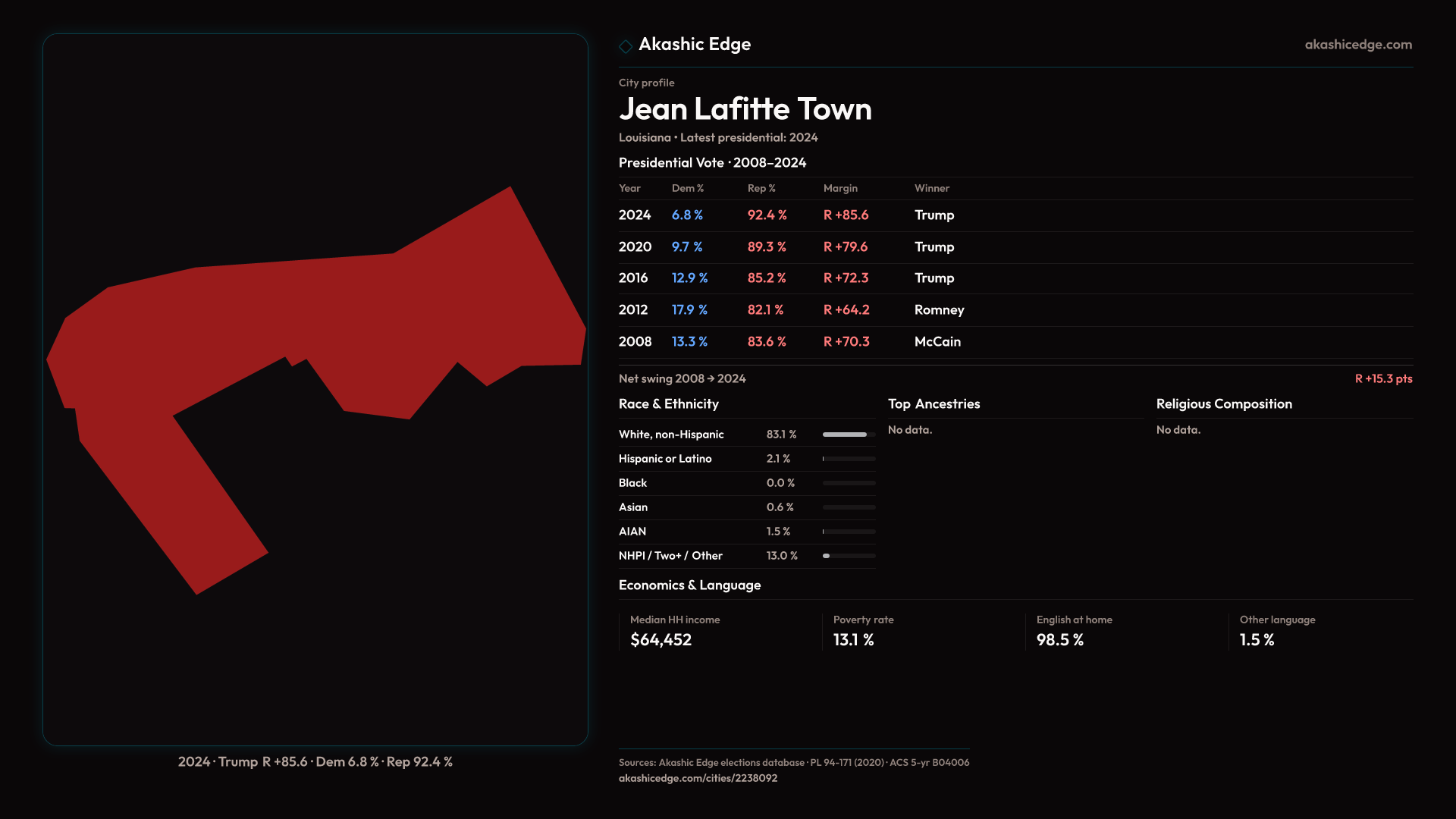
Task: Click the Poverty rate 13.1 % stat
Action: (x=853, y=640)
